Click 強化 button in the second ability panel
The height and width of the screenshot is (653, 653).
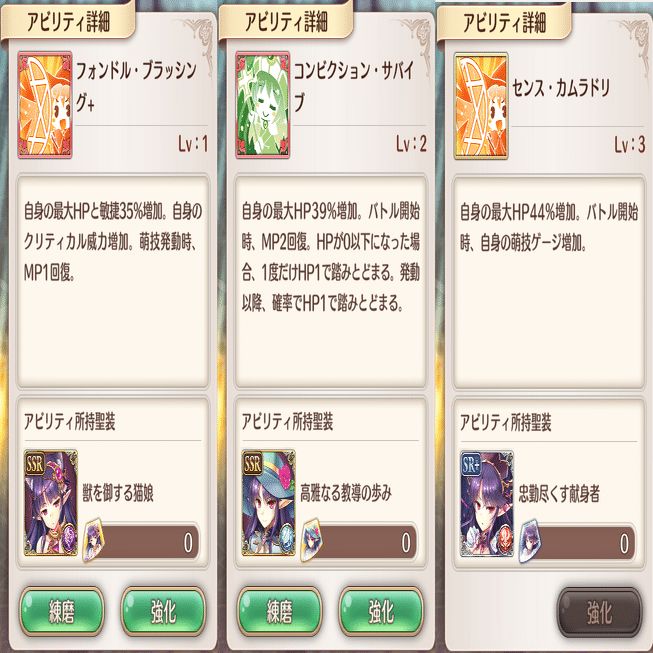pos(381,611)
